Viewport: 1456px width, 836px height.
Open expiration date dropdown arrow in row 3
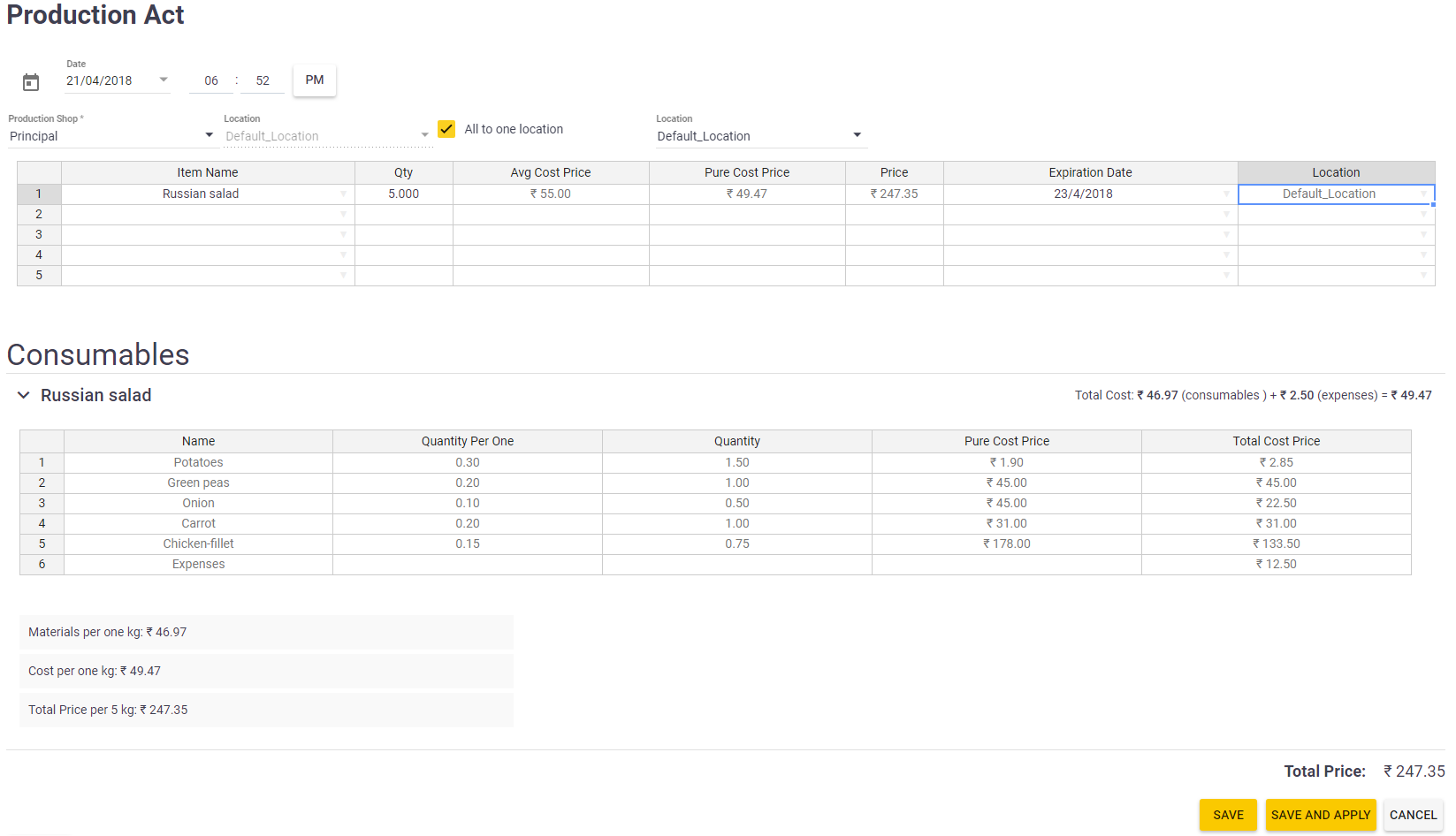(x=1226, y=234)
